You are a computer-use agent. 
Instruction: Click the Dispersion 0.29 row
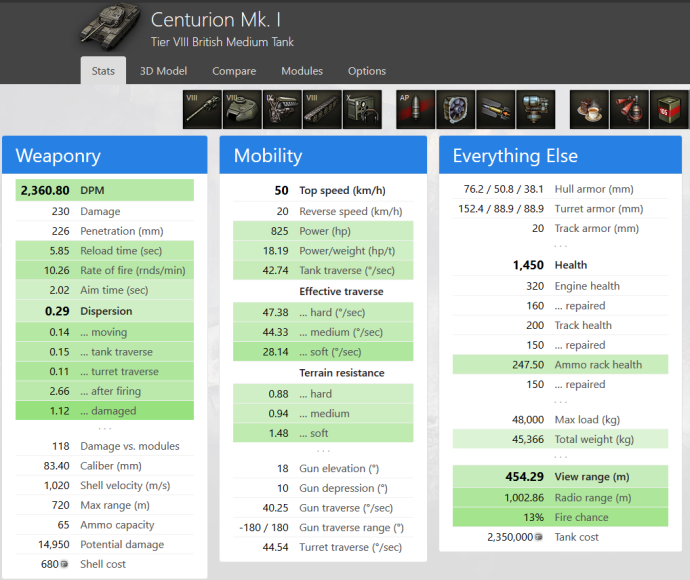point(105,311)
